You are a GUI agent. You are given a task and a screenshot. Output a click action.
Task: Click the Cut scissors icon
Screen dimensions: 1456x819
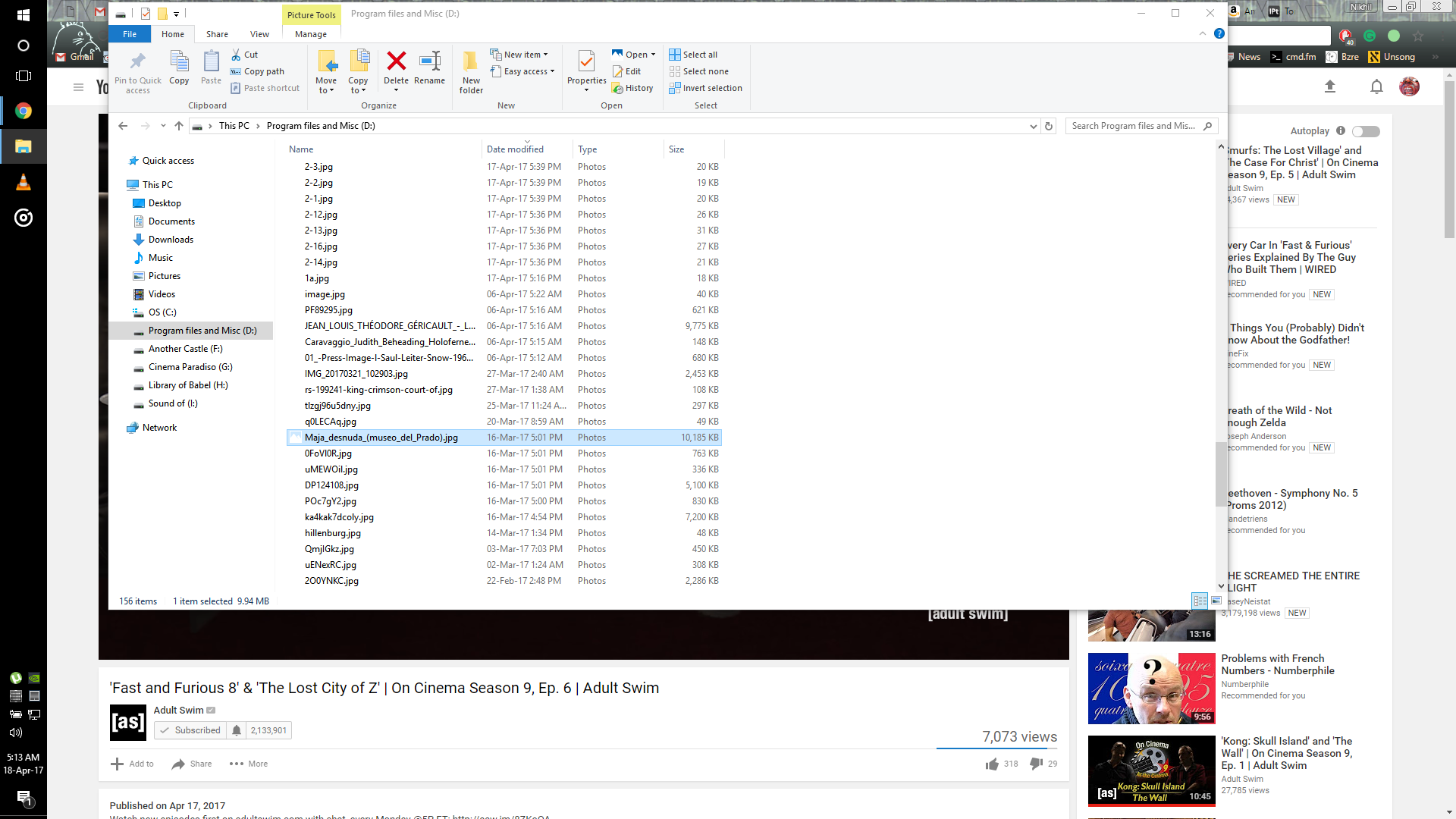pos(236,55)
